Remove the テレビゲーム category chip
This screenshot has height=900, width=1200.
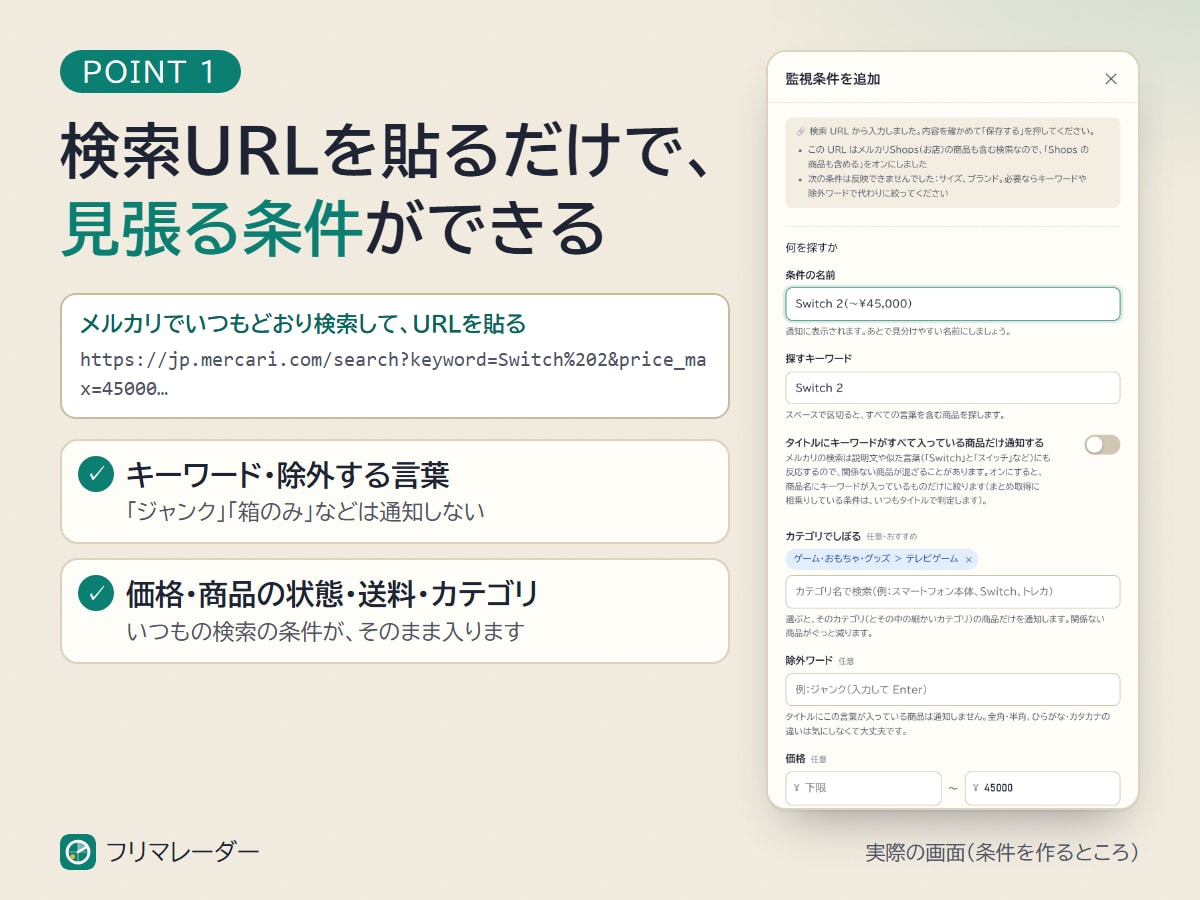click(x=968, y=559)
